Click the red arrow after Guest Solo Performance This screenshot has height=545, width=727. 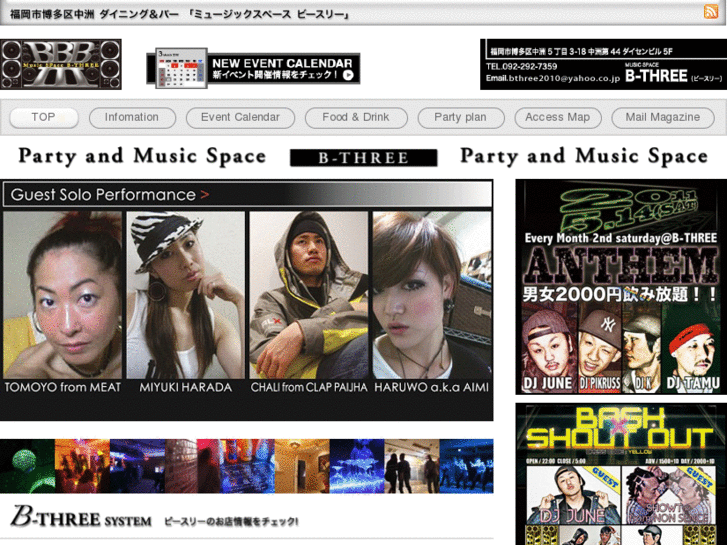point(205,195)
